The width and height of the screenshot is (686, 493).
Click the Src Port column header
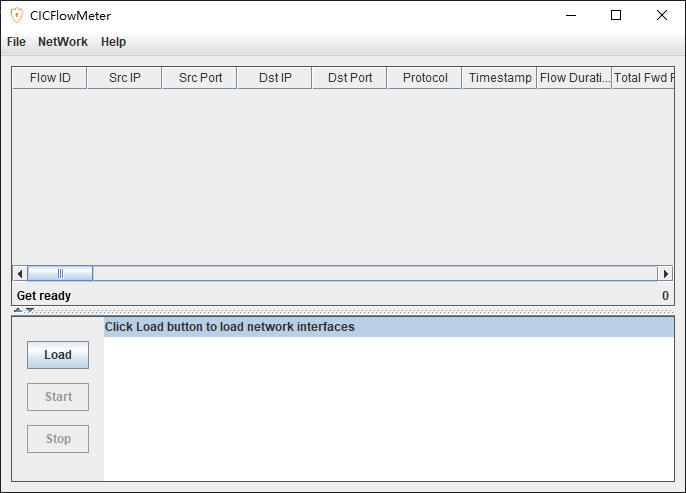coord(200,78)
